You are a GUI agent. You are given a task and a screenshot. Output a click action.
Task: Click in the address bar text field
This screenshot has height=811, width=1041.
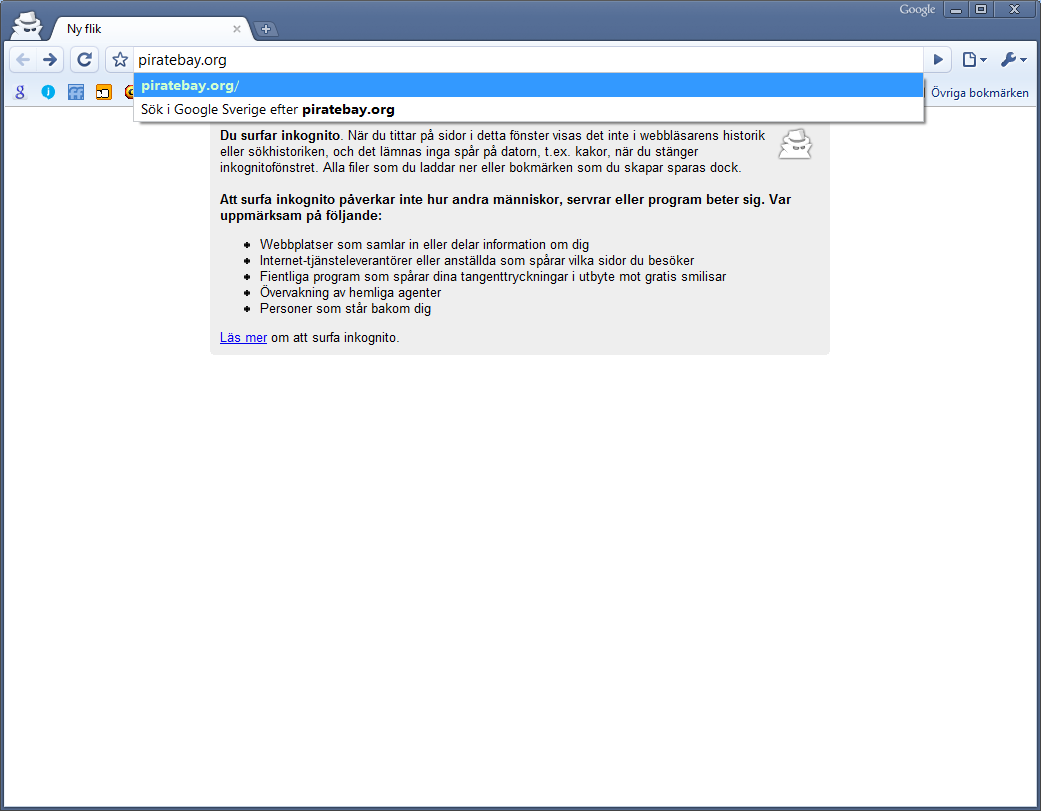[528, 60]
